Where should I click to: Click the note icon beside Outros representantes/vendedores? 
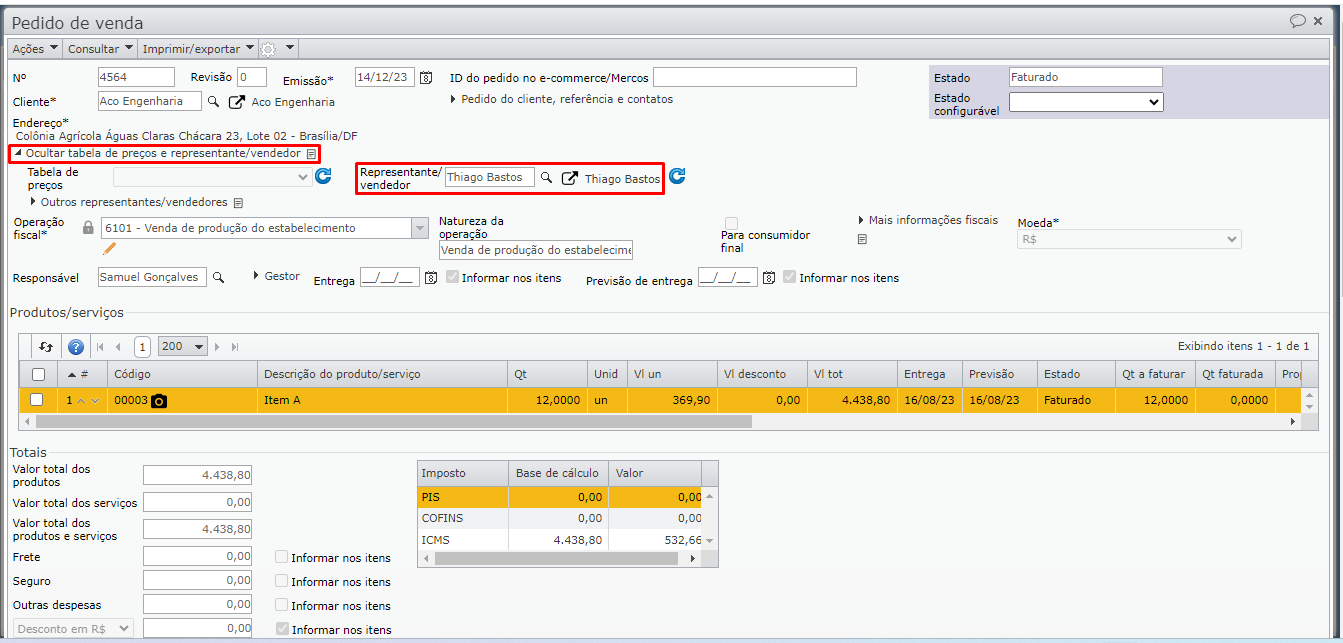point(238,202)
